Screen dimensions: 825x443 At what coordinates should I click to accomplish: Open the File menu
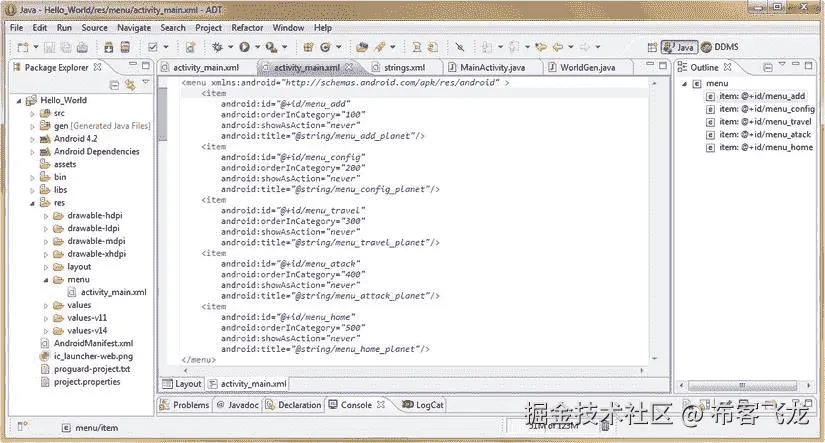(x=16, y=28)
